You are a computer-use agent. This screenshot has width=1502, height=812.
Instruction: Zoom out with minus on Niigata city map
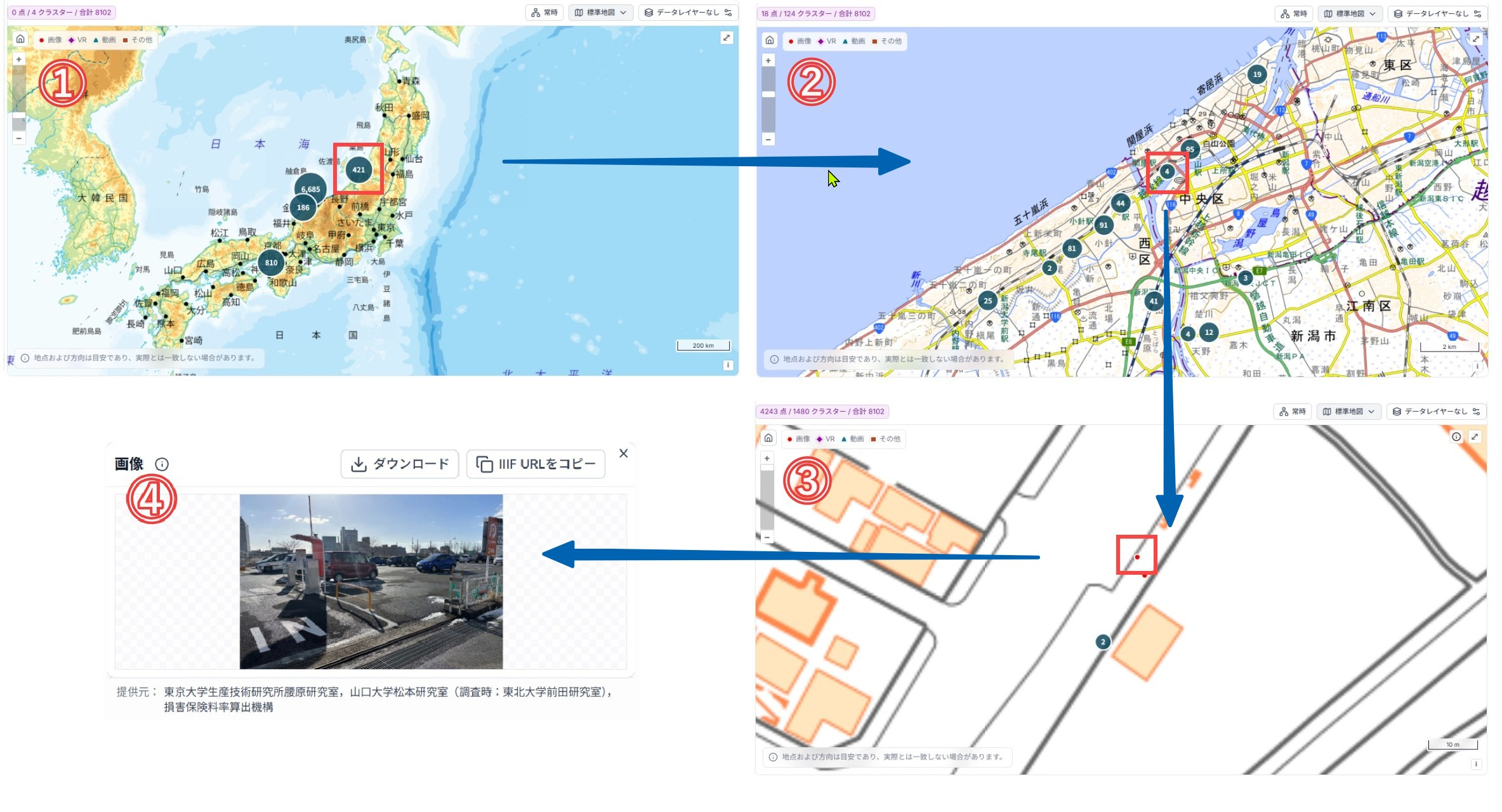click(x=768, y=140)
